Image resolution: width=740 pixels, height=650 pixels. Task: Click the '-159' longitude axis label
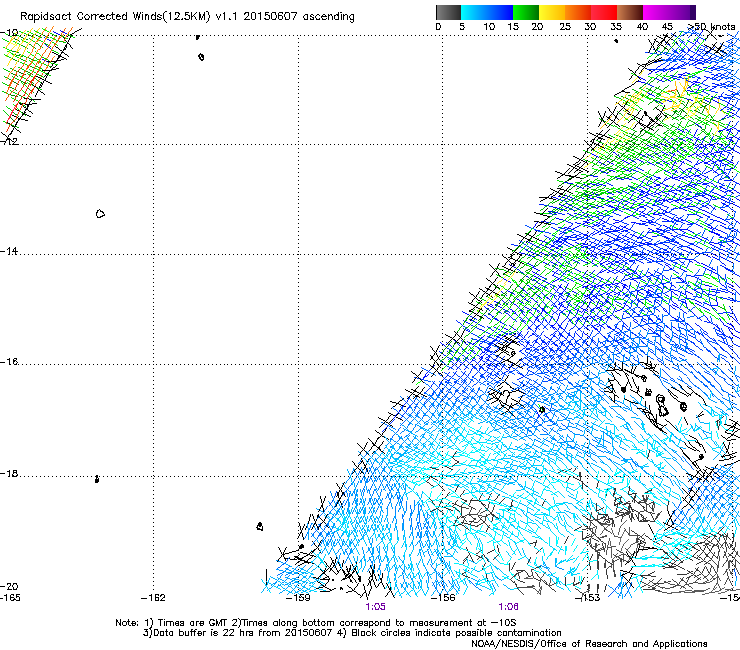click(x=298, y=598)
